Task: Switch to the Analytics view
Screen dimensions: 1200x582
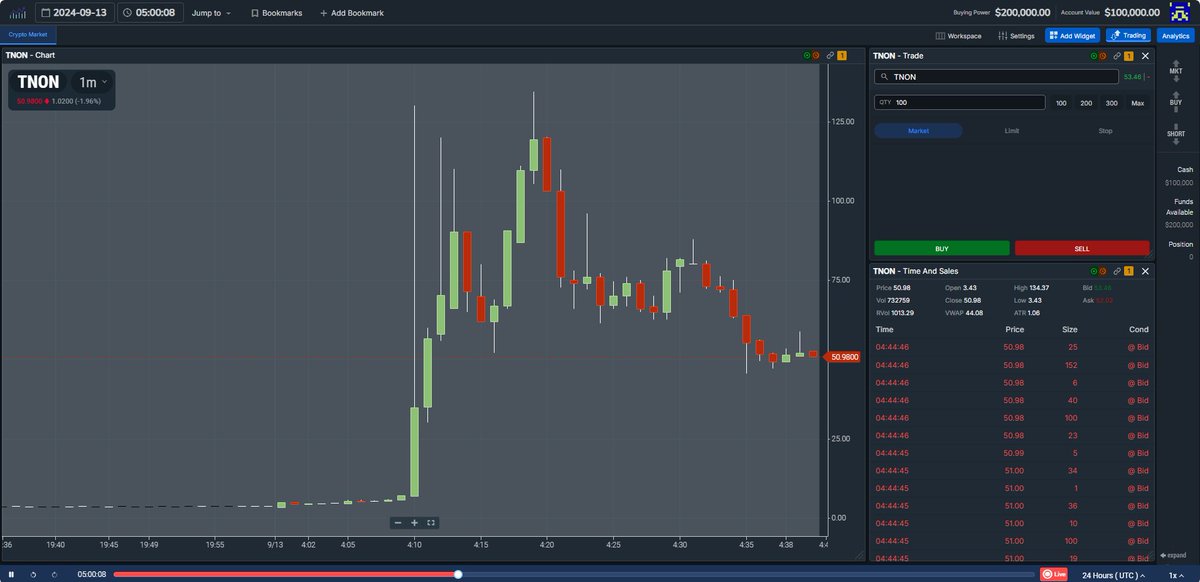Action: (1176, 35)
